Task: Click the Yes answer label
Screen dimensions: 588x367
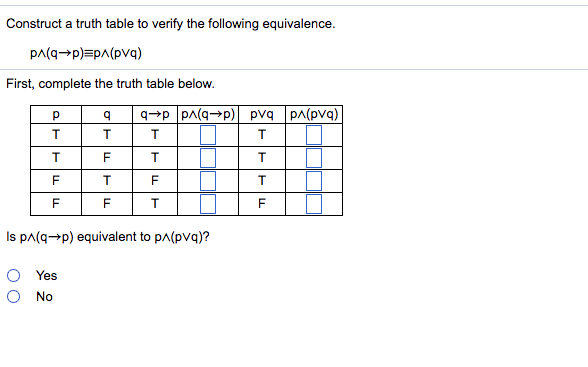Action: coord(46,276)
